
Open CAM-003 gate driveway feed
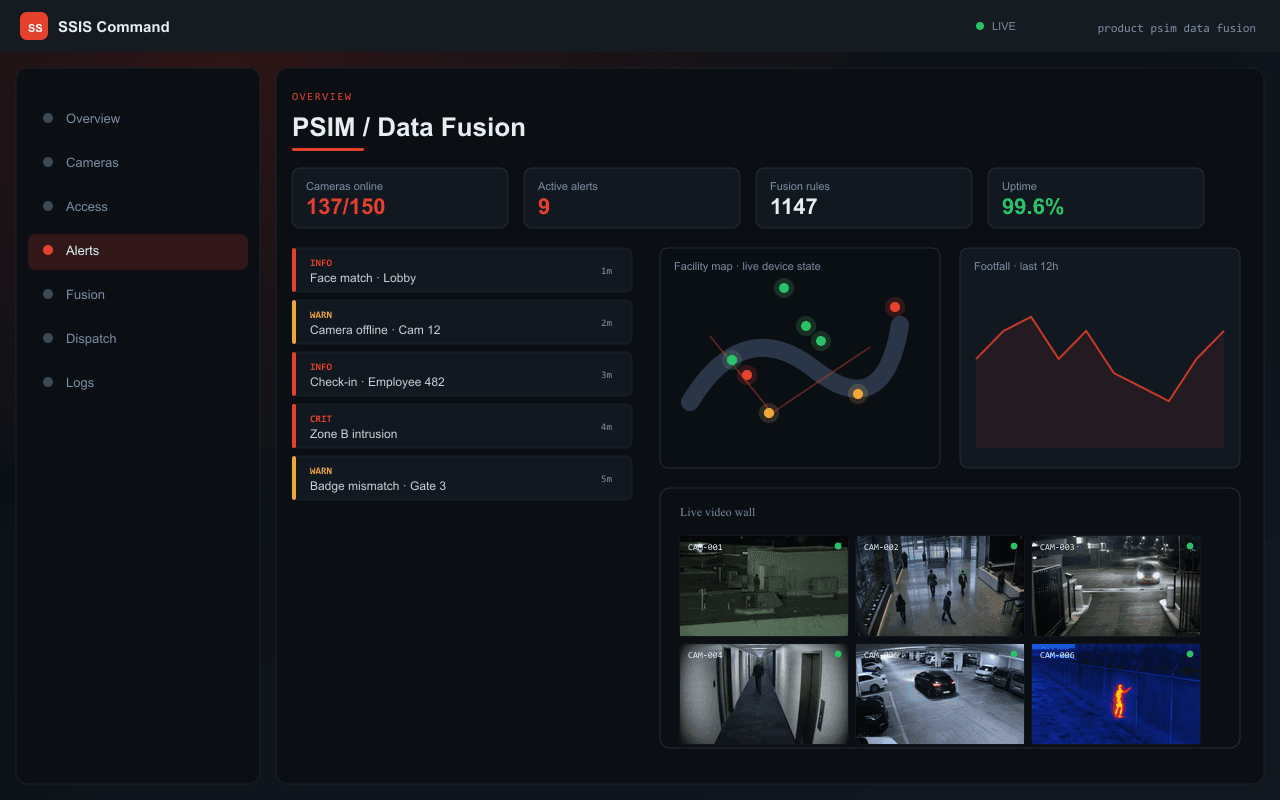coord(1116,586)
